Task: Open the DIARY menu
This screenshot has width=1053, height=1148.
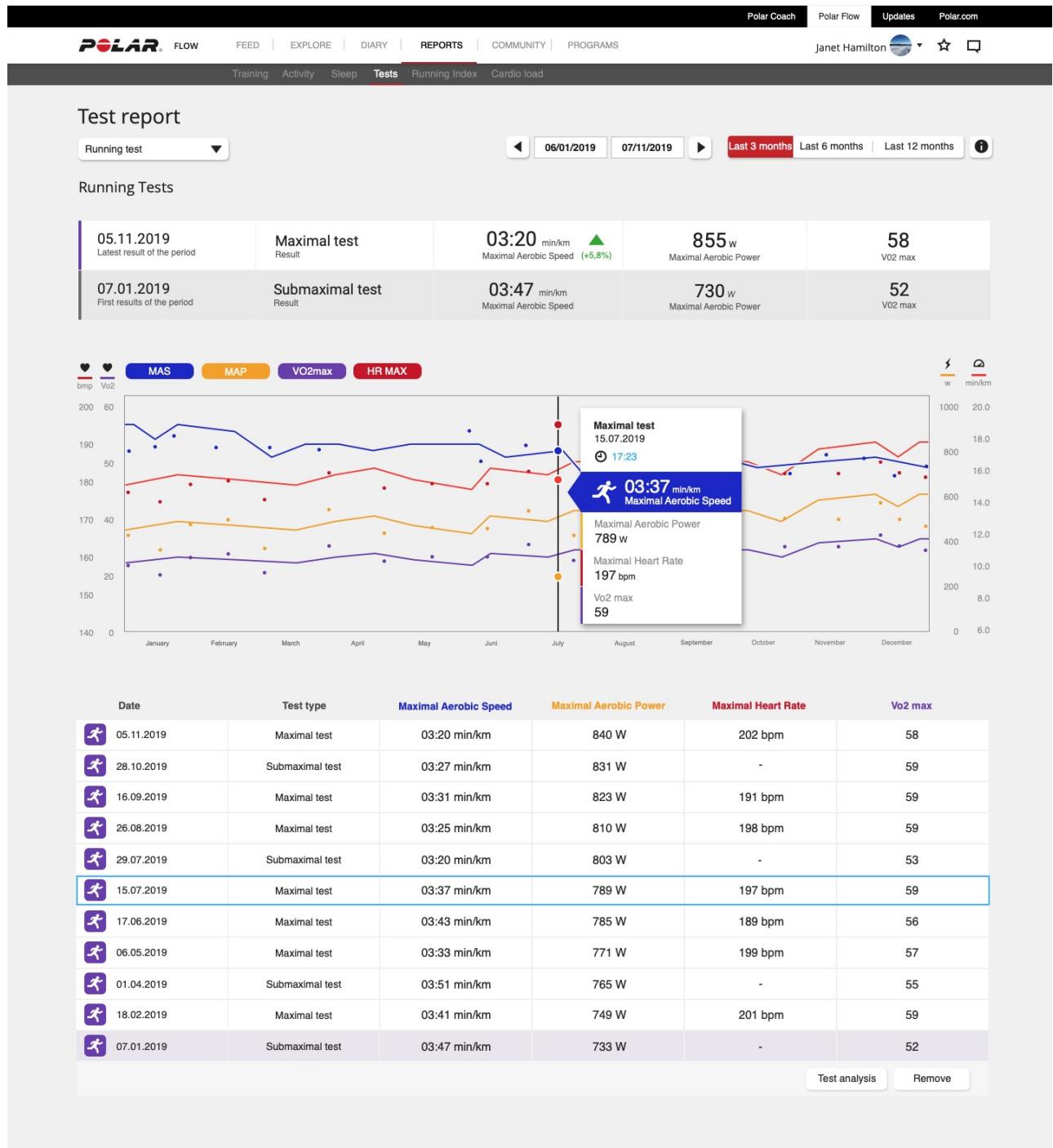Action: tap(374, 46)
